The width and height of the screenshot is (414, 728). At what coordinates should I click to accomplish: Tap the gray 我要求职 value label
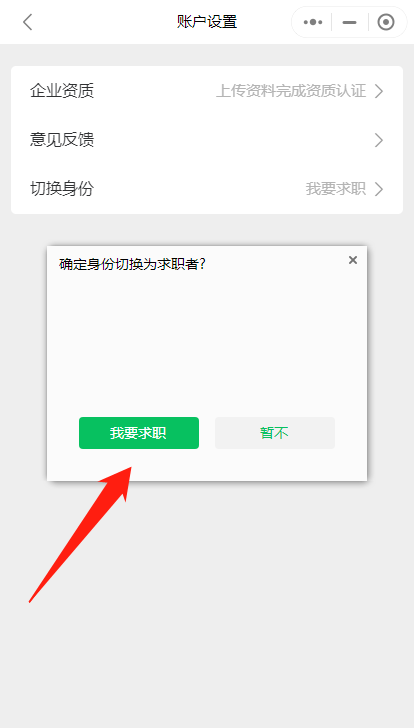tap(336, 189)
